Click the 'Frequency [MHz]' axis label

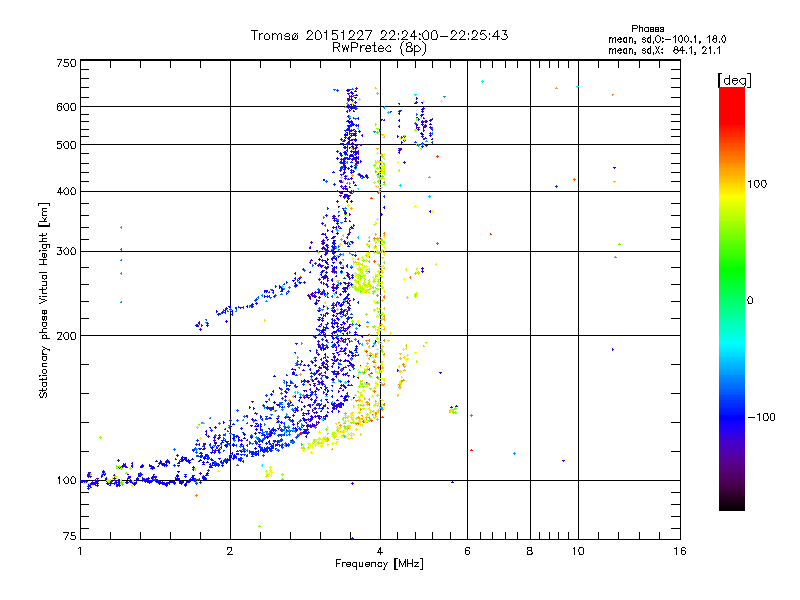click(379, 564)
